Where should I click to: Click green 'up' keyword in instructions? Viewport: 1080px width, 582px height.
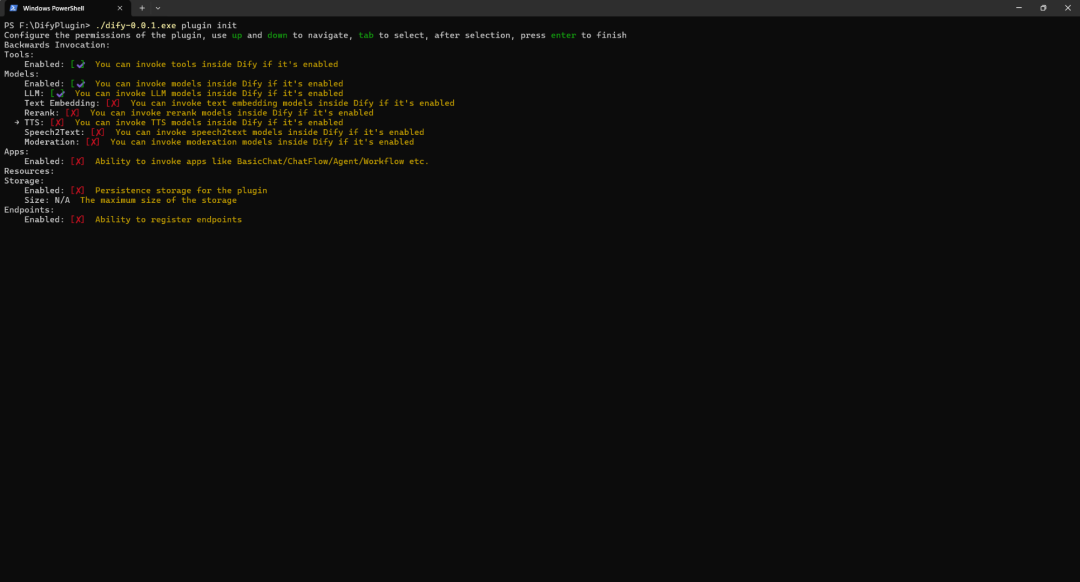(237, 35)
